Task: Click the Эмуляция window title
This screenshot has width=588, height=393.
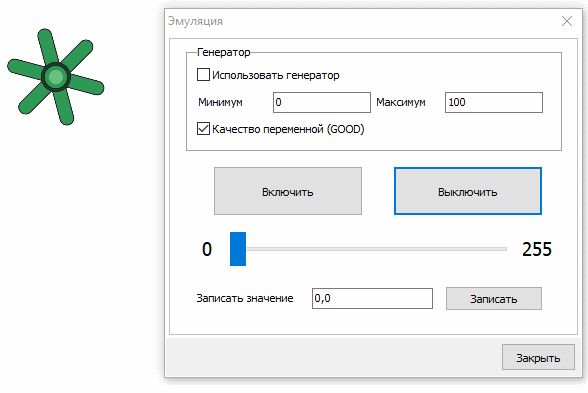Action: tap(195, 21)
